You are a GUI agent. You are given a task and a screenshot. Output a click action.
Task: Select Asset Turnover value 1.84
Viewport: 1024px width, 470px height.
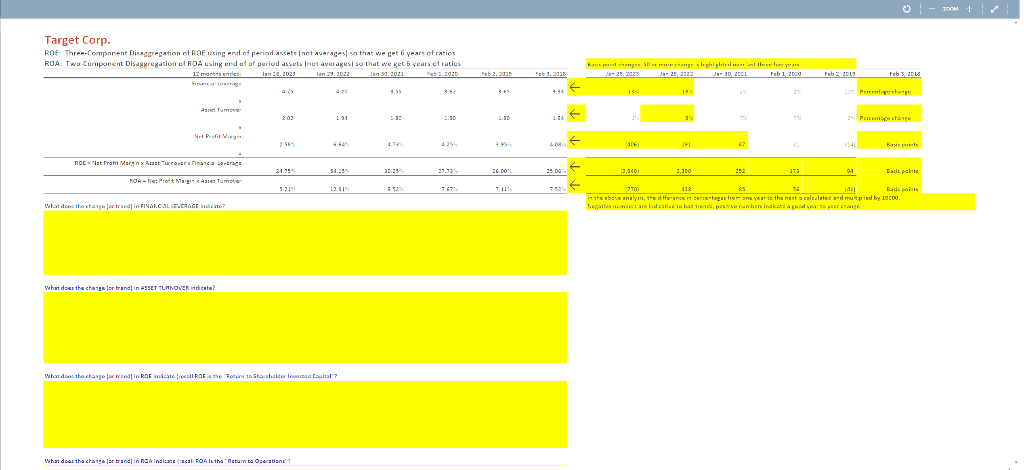click(x=560, y=118)
